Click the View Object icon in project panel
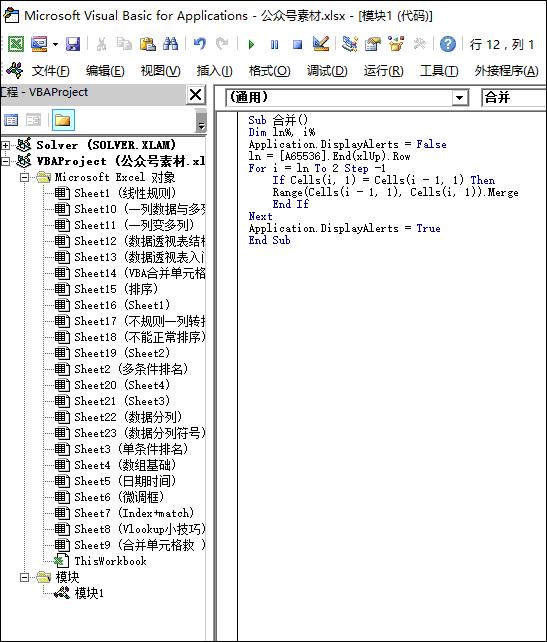 (x=33, y=120)
